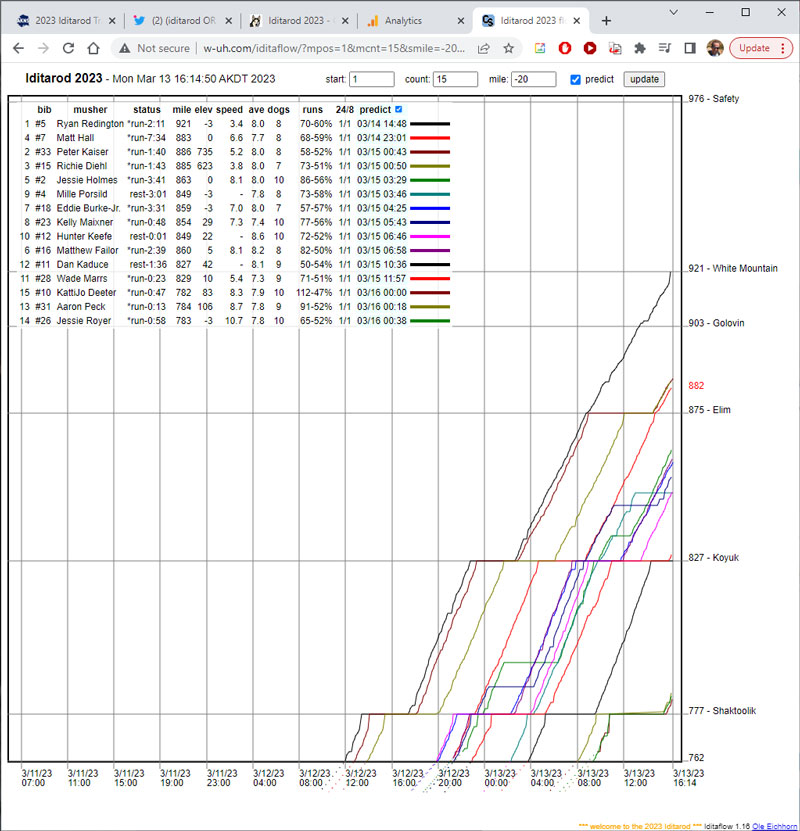
Task: Click the Not secure warning icon
Action: click(x=125, y=48)
